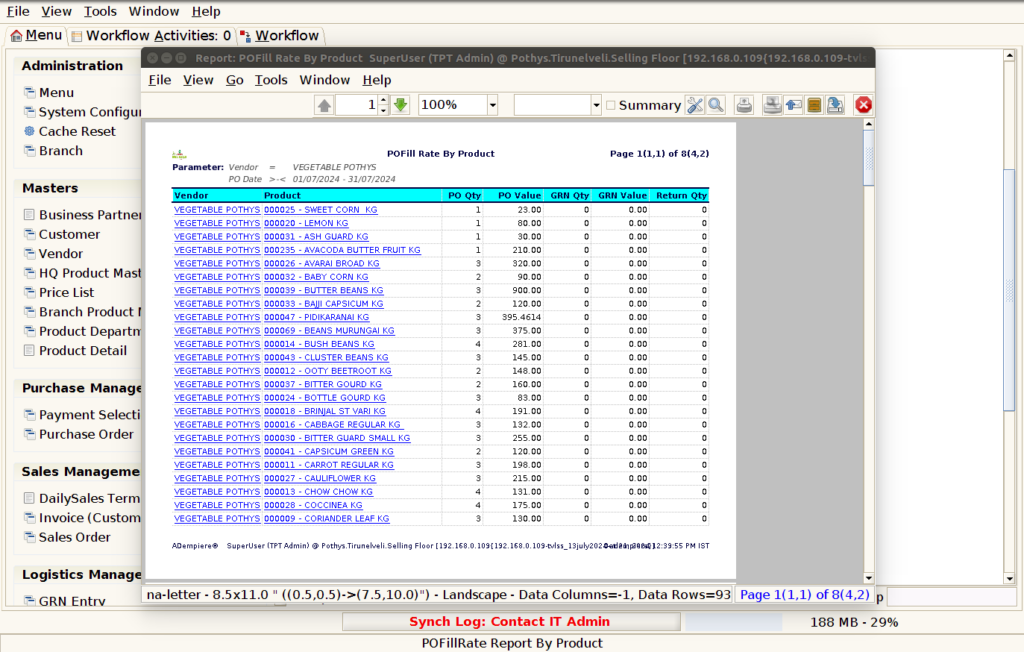1024x652 pixels.
Task: Click main window right scrollbar thumb
Action: [x=1010, y=290]
